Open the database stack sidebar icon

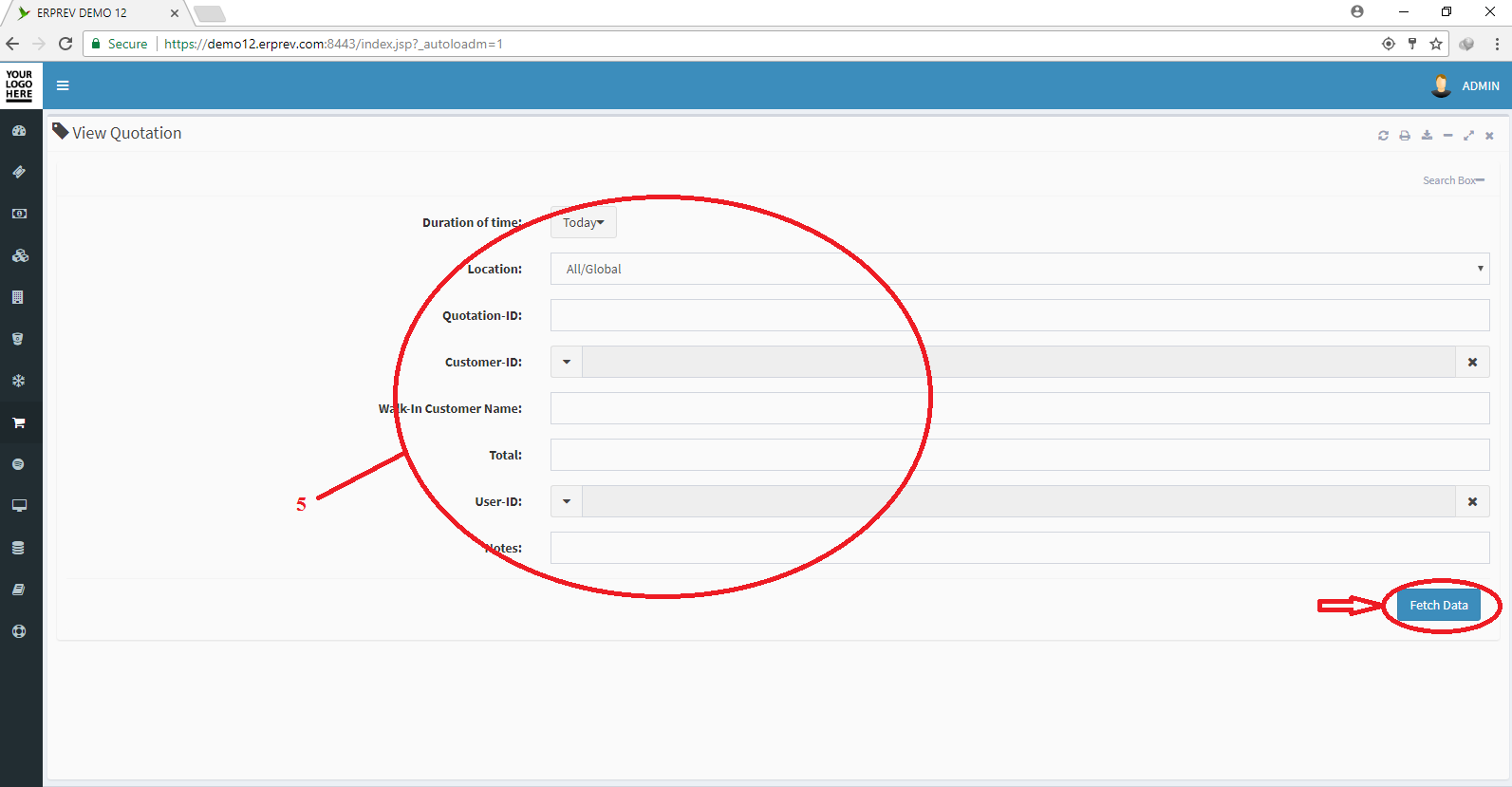[19, 548]
